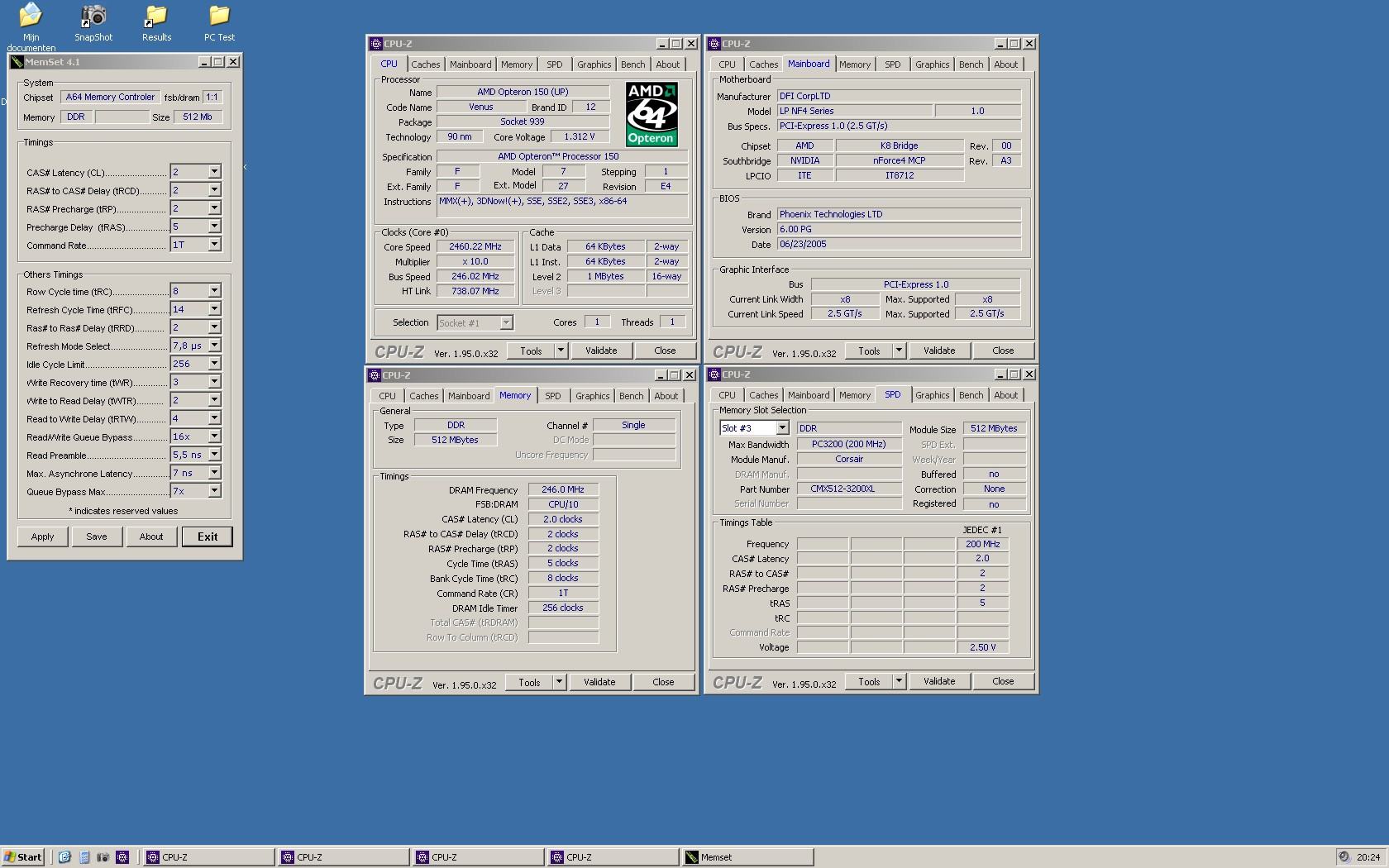Click the Internet Explorer quick launch icon
This screenshot has width=1389, height=868.
point(64,857)
